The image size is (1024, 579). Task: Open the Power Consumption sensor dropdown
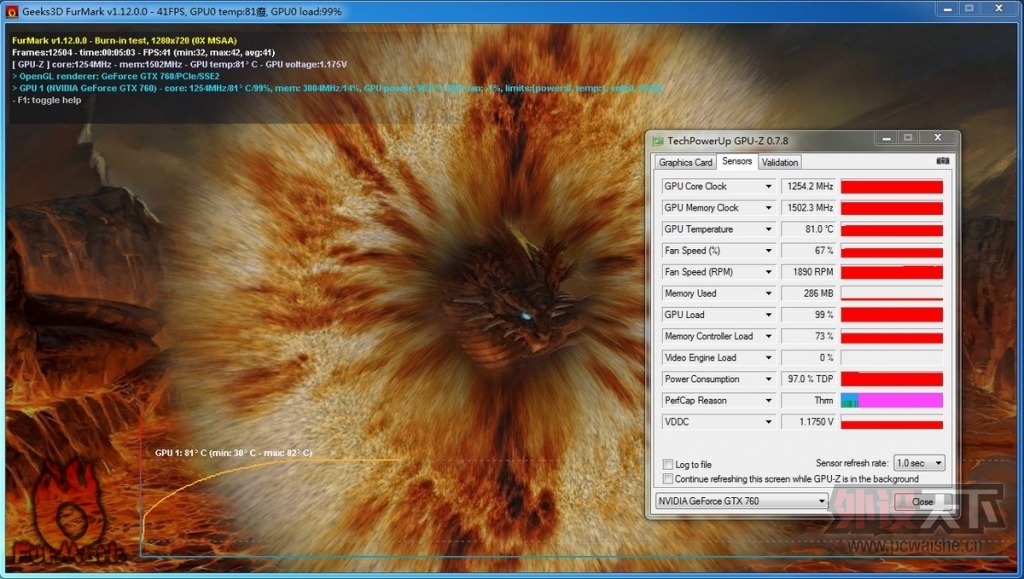tap(768, 379)
